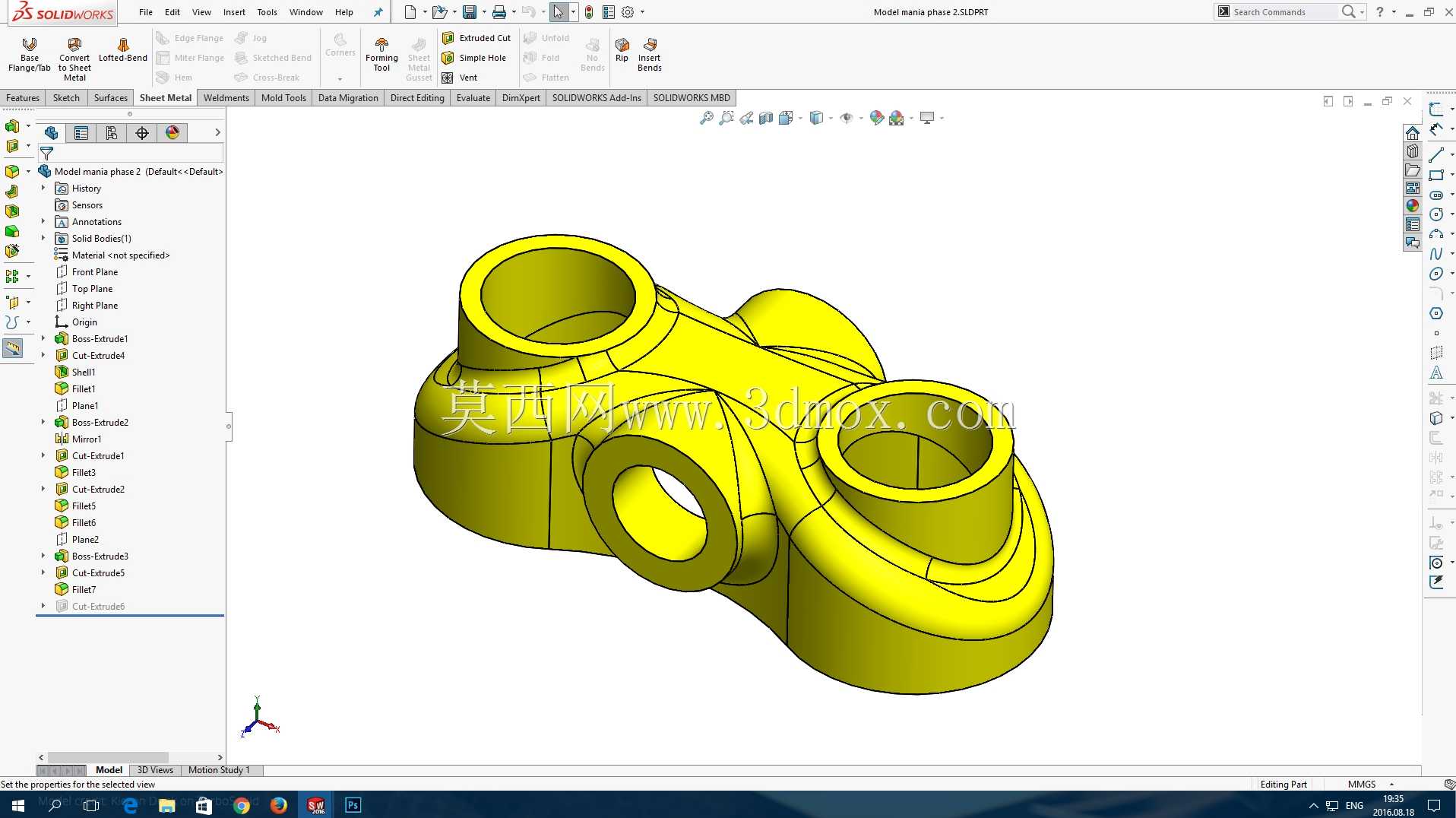Click the Previous View icon
This screenshot has height=818, width=1456.
(746, 118)
